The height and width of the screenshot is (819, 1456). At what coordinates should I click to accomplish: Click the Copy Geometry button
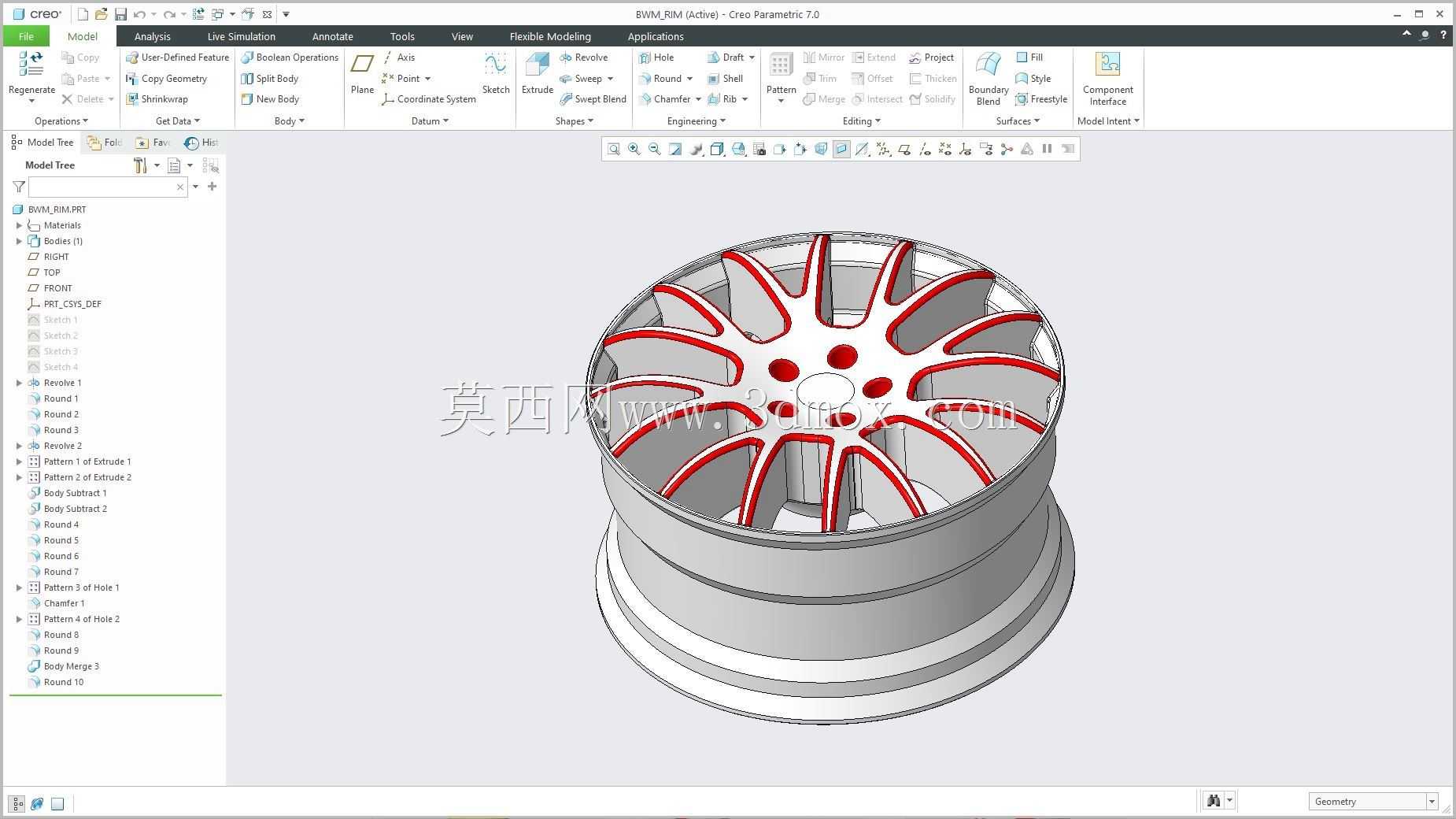(166, 79)
